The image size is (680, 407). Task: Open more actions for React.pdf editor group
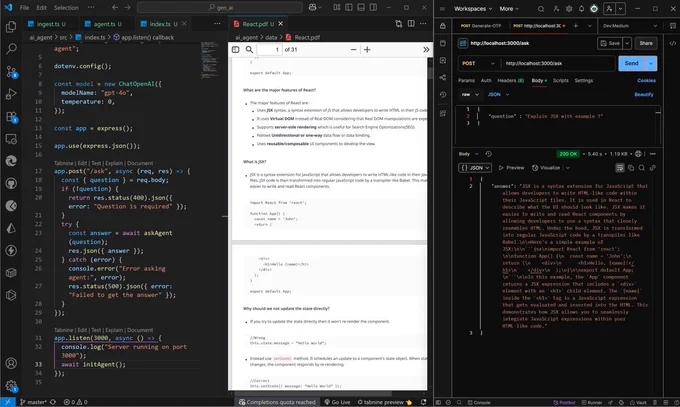[x=423, y=23]
